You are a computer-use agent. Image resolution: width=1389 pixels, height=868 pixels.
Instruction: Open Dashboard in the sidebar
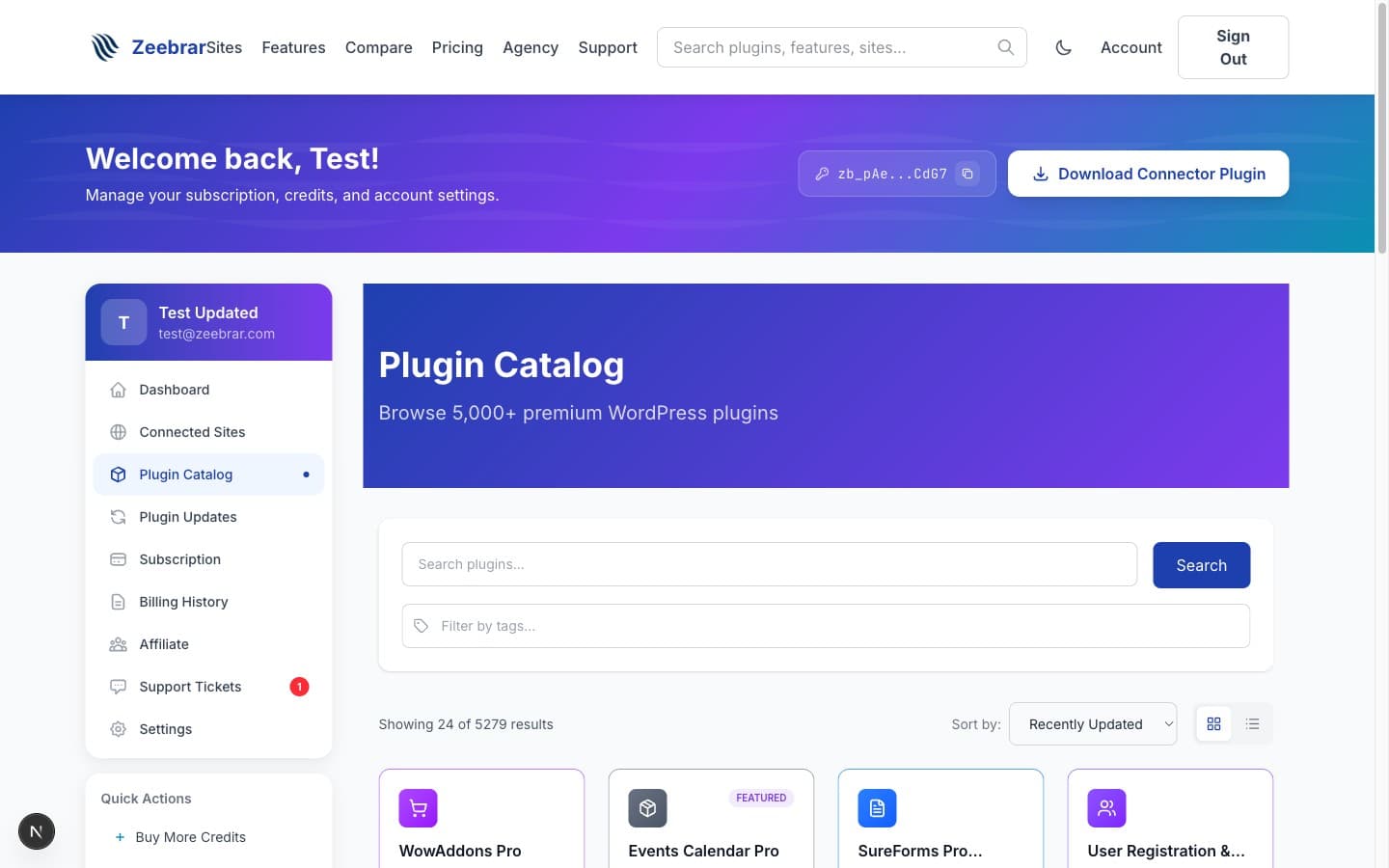coord(208,390)
